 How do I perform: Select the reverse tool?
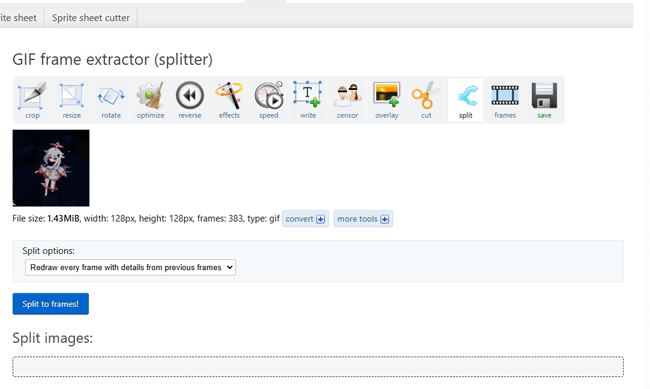click(190, 100)
